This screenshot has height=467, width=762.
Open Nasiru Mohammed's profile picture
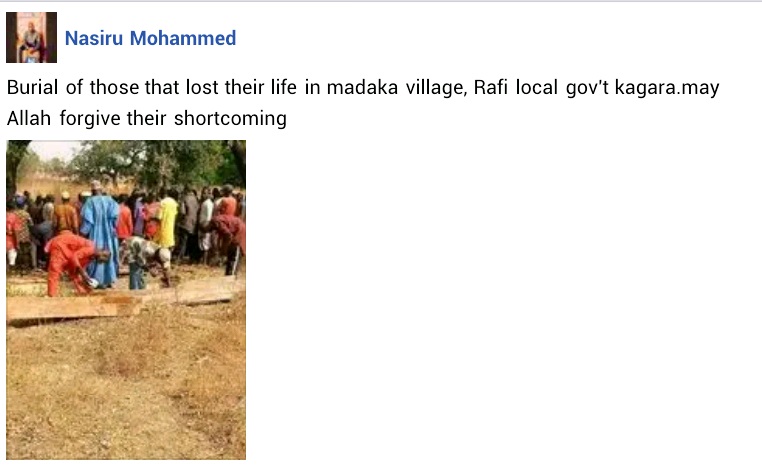[x=31, y=37]
